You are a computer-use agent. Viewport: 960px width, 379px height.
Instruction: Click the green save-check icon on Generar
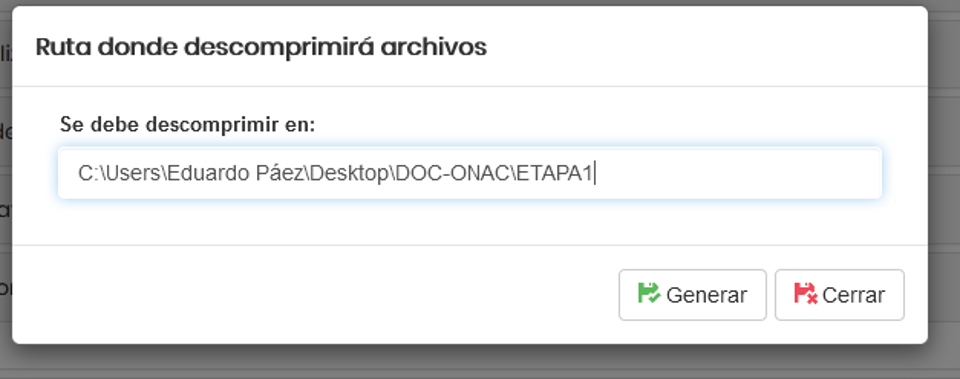coord(648,293)
